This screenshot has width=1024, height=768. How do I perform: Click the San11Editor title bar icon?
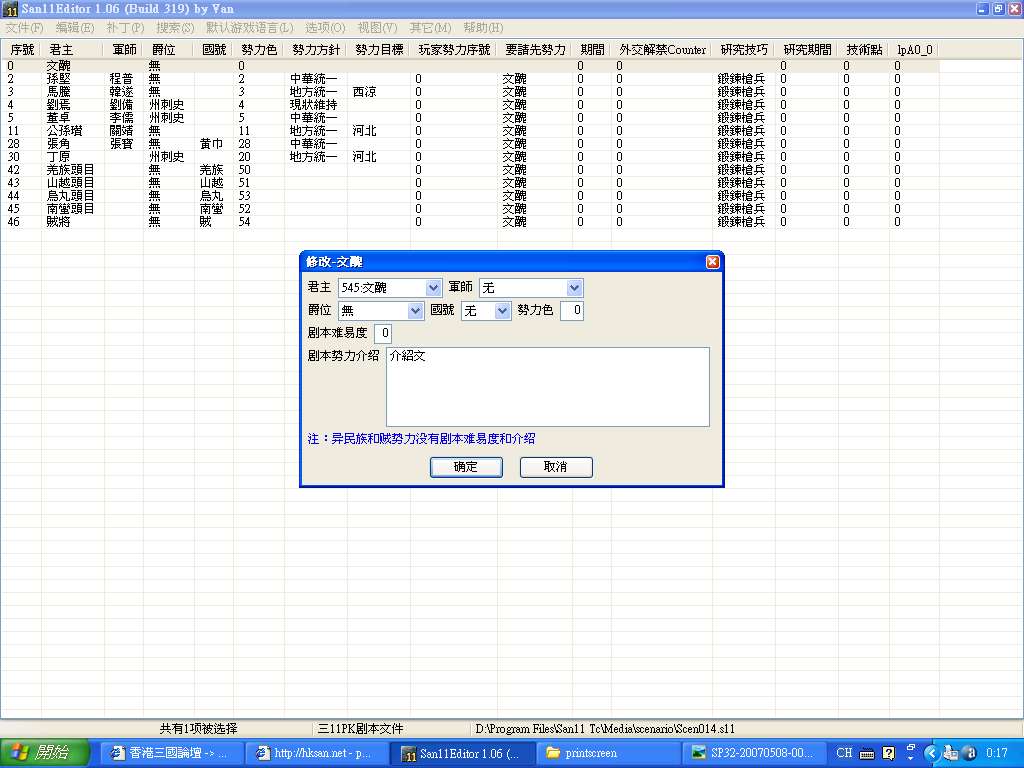click(x=10, y=9)
